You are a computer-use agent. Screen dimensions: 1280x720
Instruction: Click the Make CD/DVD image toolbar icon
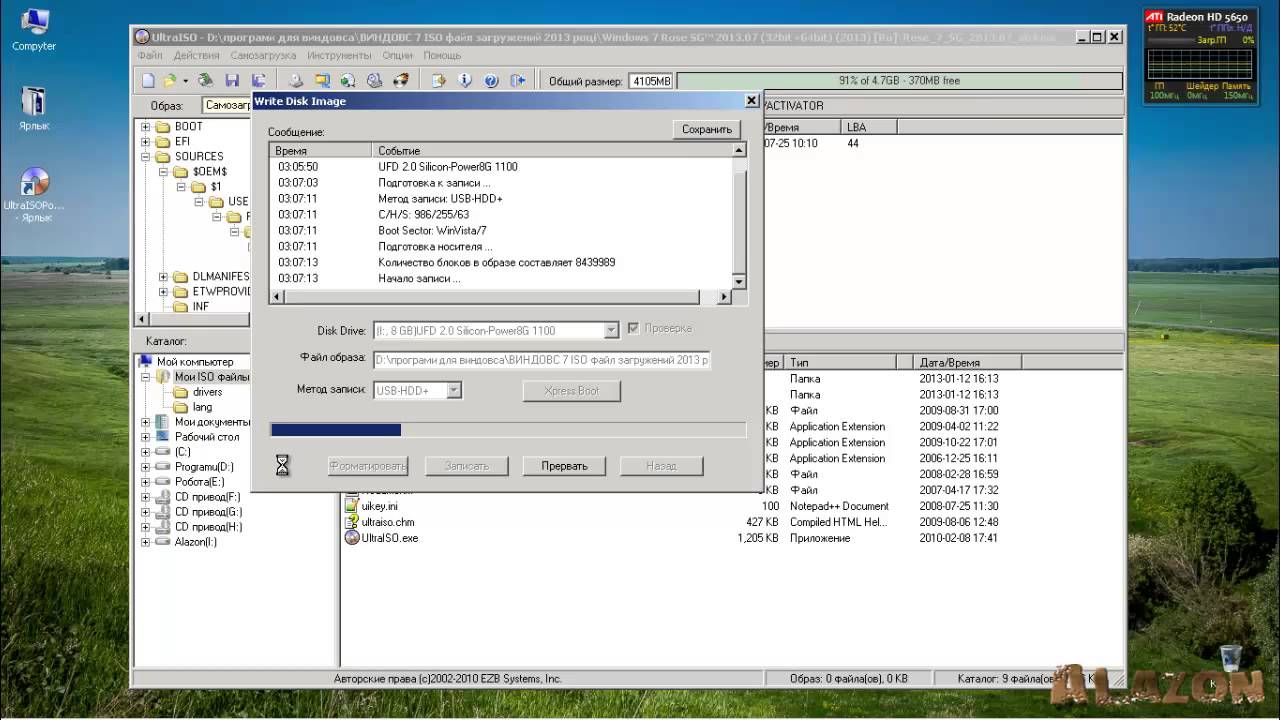coord(296,80)
